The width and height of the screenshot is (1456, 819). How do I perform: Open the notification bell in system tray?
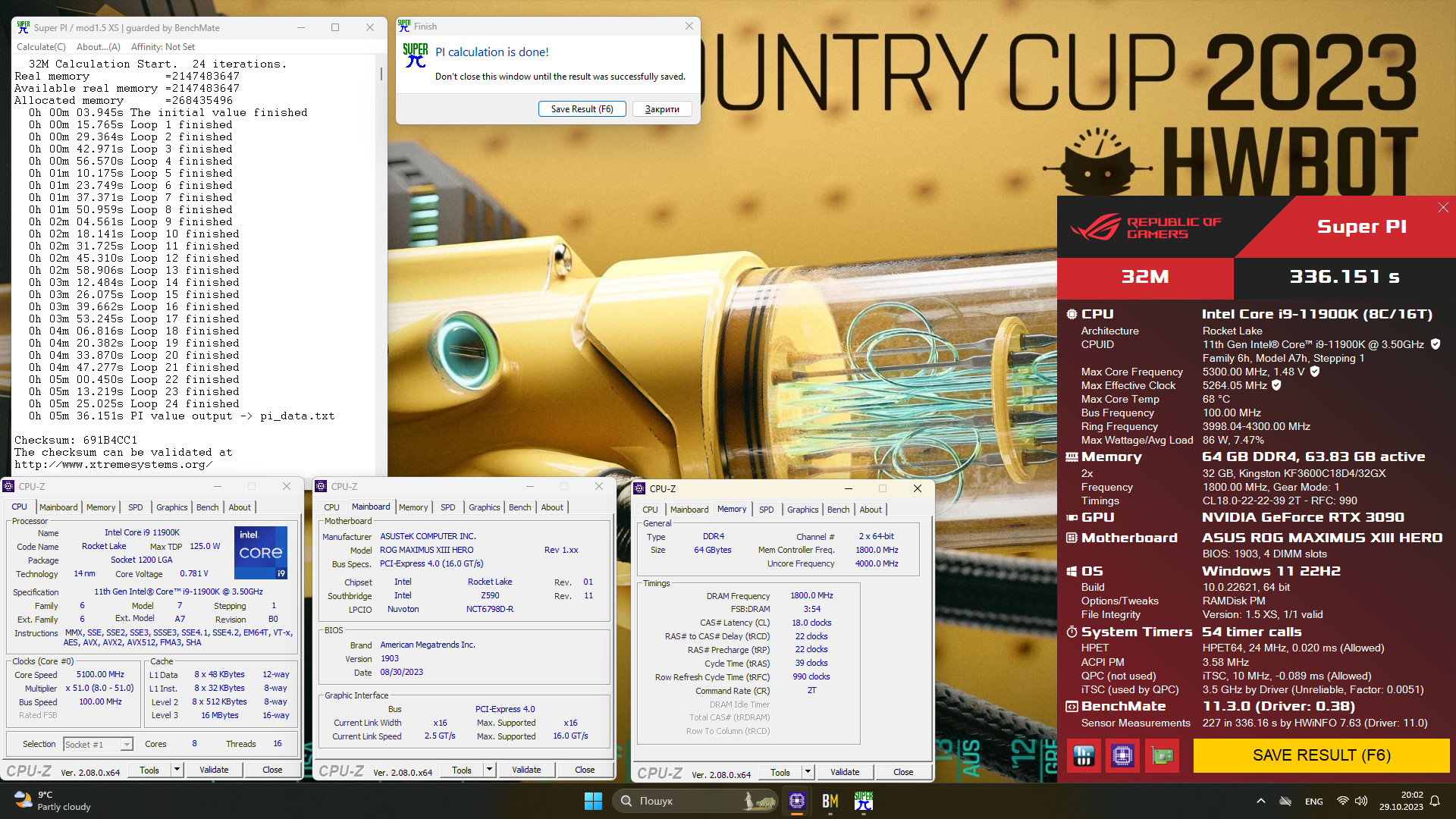(x=1435, y=801)
